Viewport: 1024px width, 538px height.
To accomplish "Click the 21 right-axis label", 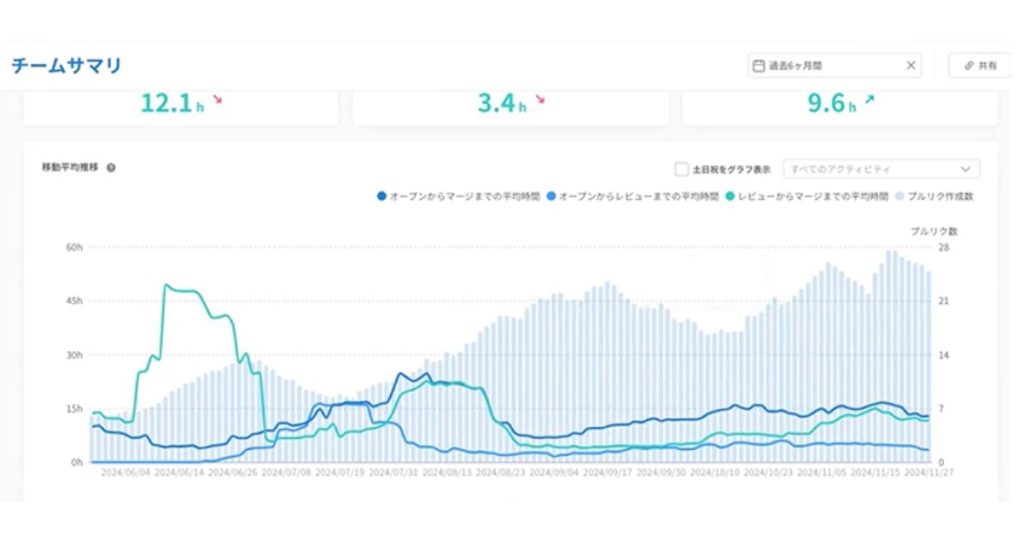I will click(944, 301).
